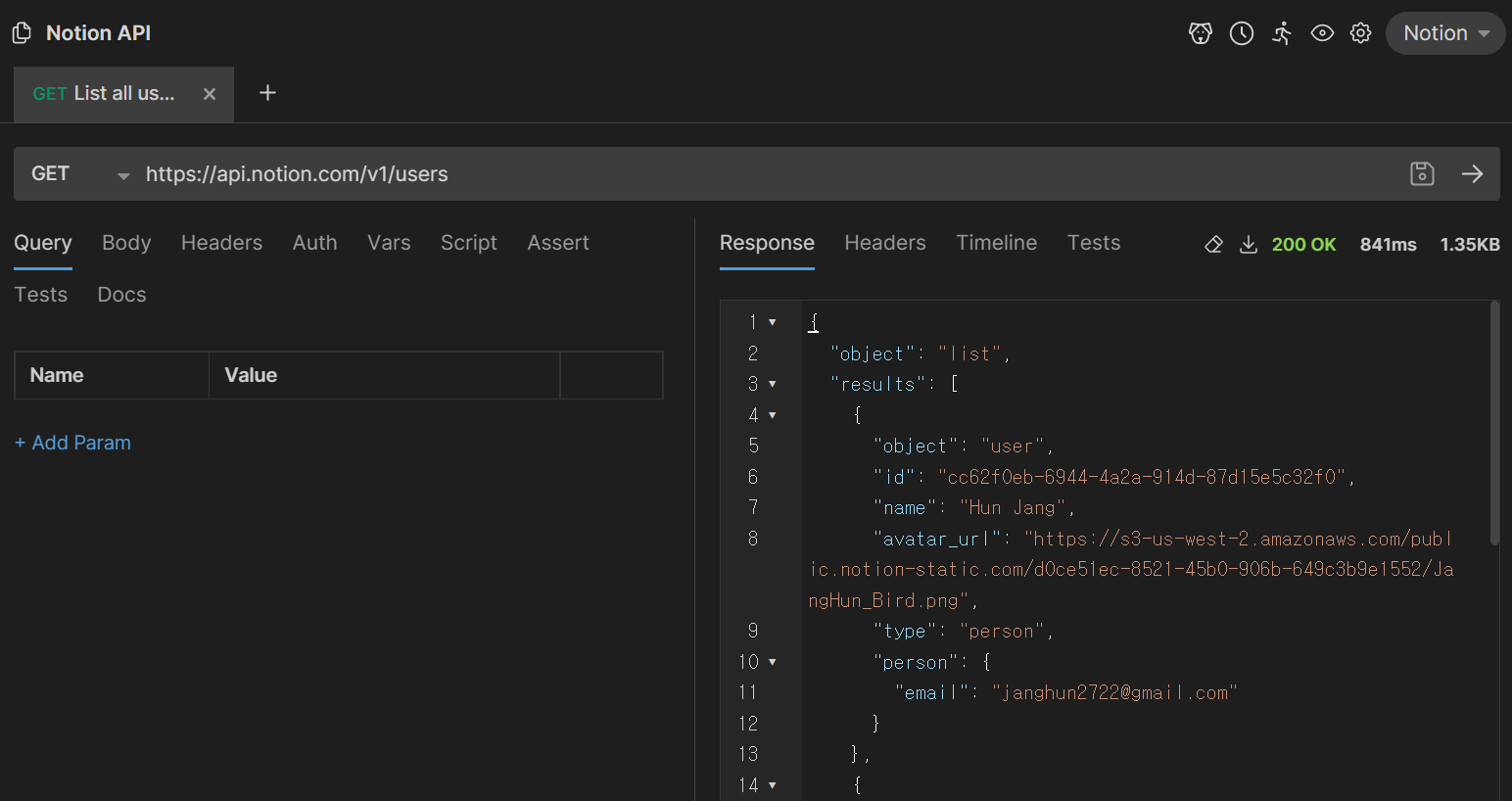The image size is (1512, 801).
Task: Switch to the Body tab
Action: (126, 243)
